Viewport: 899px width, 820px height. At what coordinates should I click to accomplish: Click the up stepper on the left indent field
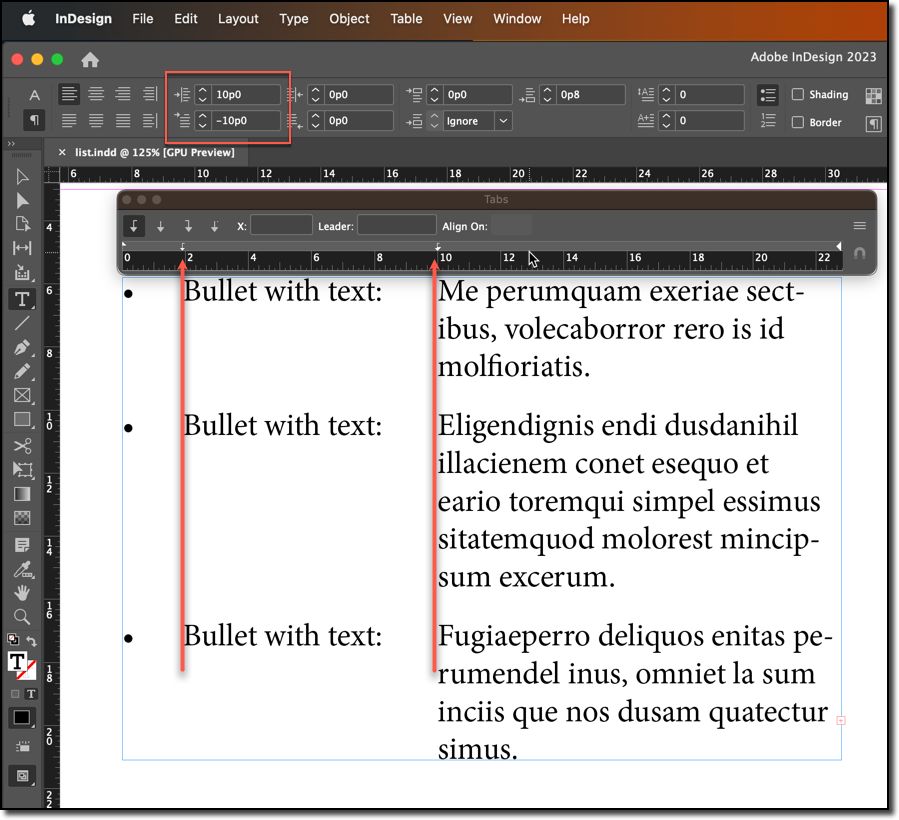(x=202, y=89)
